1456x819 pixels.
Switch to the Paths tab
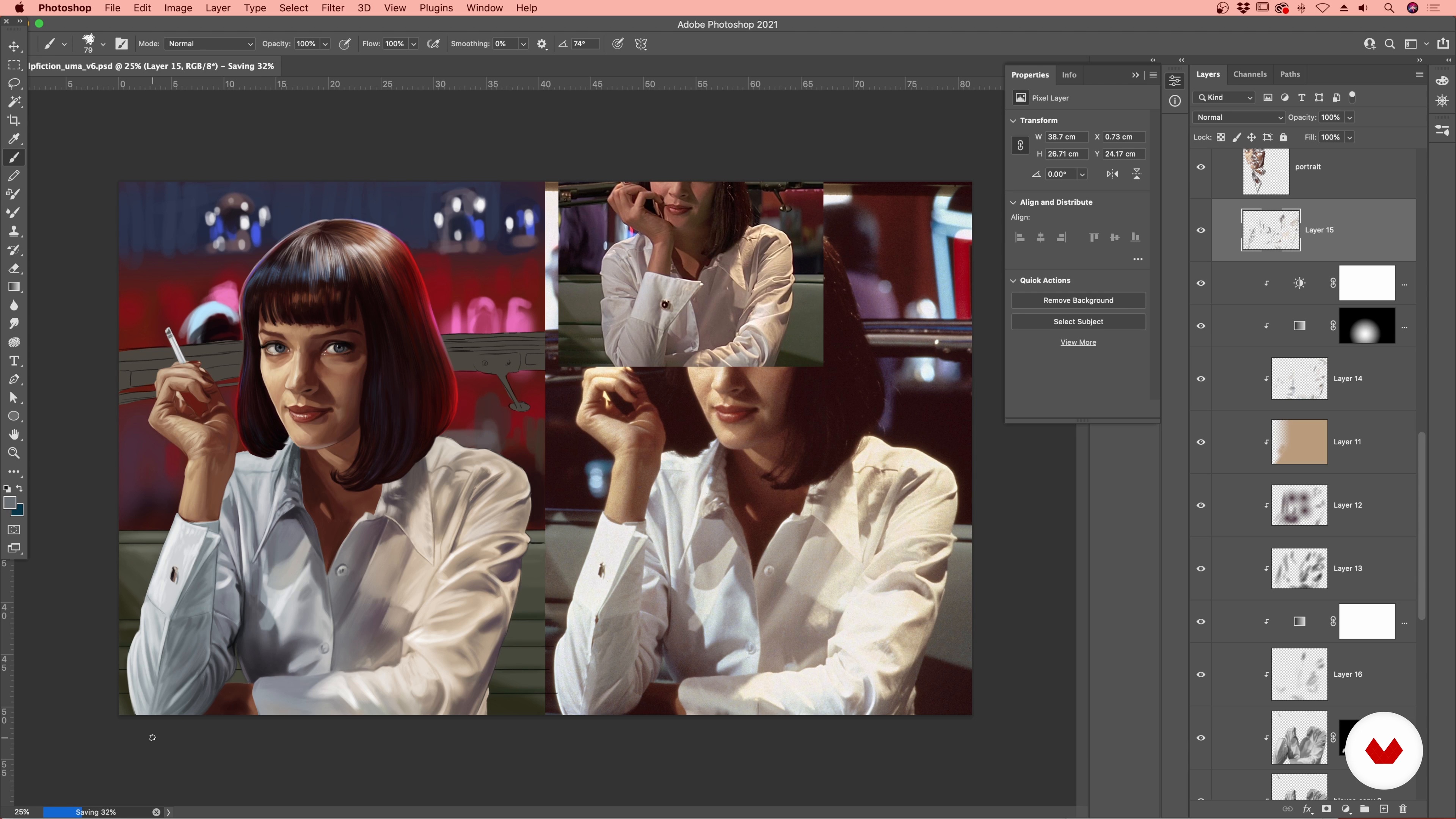click(1290, 74)
